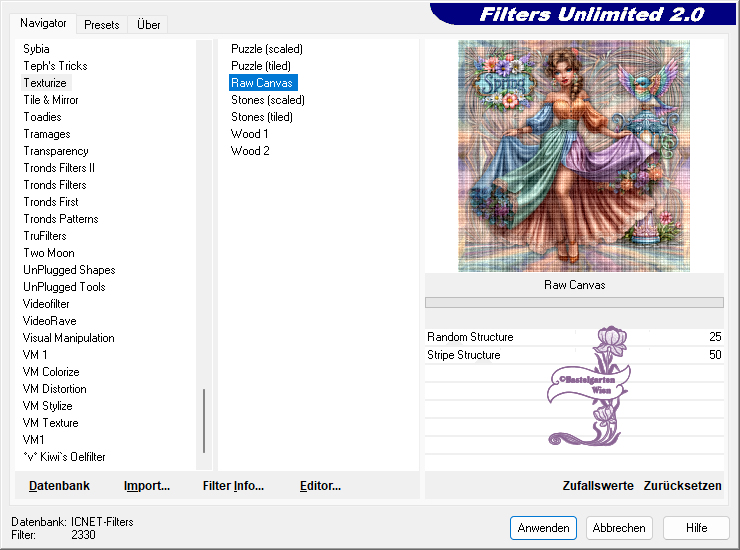Open the Datenbank option
The height and width of the screenshot is (550, 740).
pos(59,486)
